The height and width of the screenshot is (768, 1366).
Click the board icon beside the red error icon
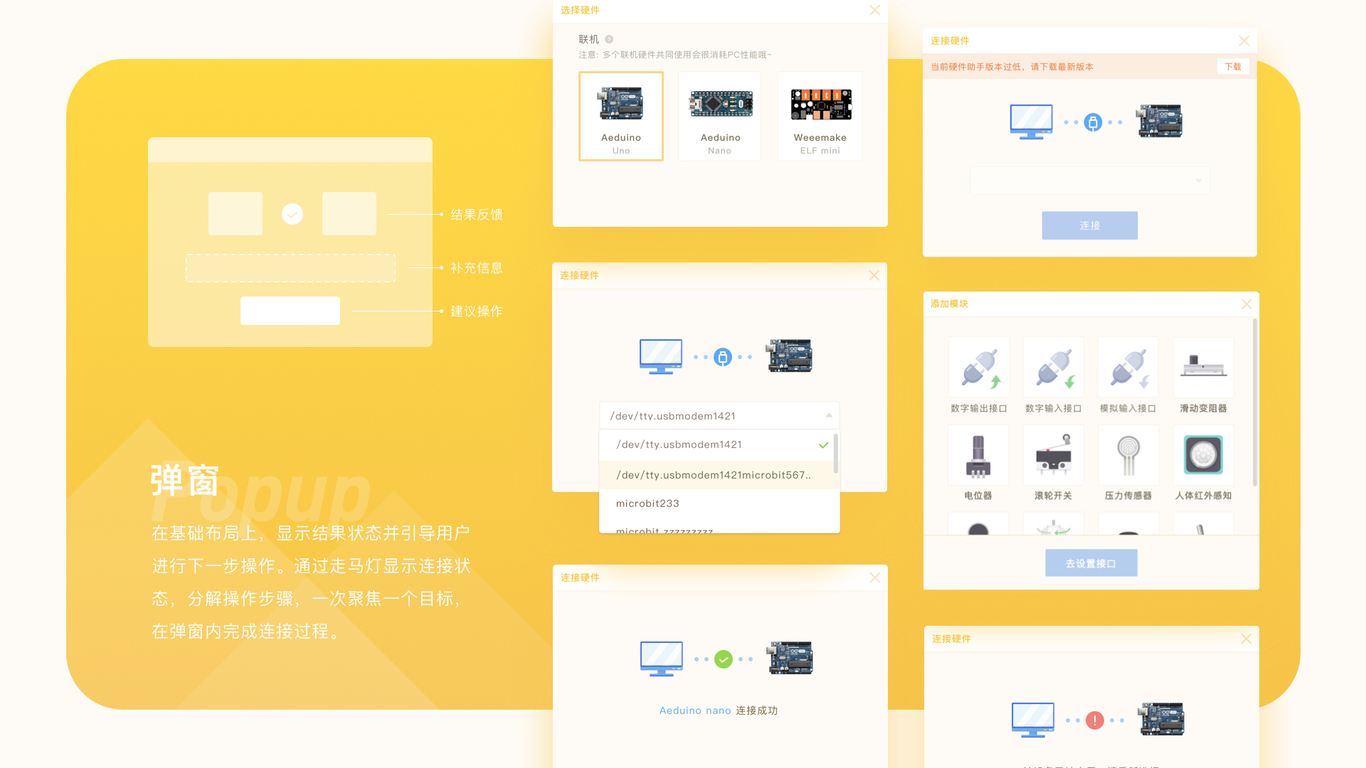click(x=1162, y=719)
